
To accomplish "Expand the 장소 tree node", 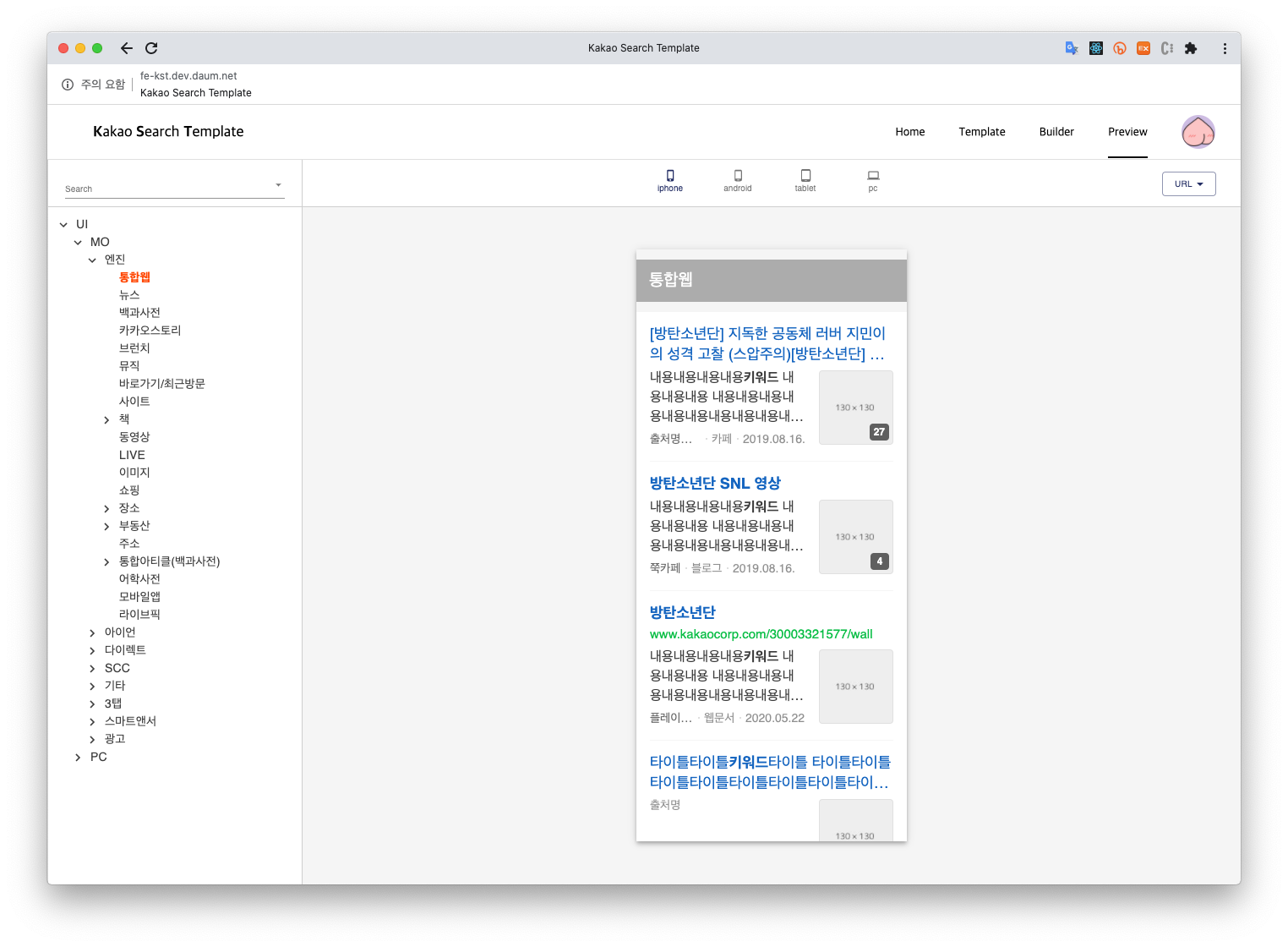I will [x=106, y=509].
